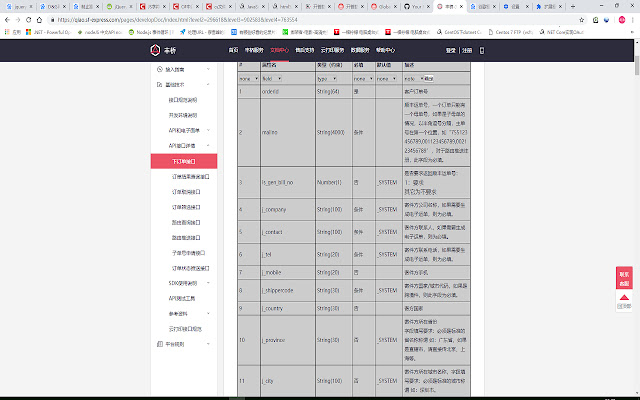Open the Node.js bookmark with green icon

click(151, 32)
